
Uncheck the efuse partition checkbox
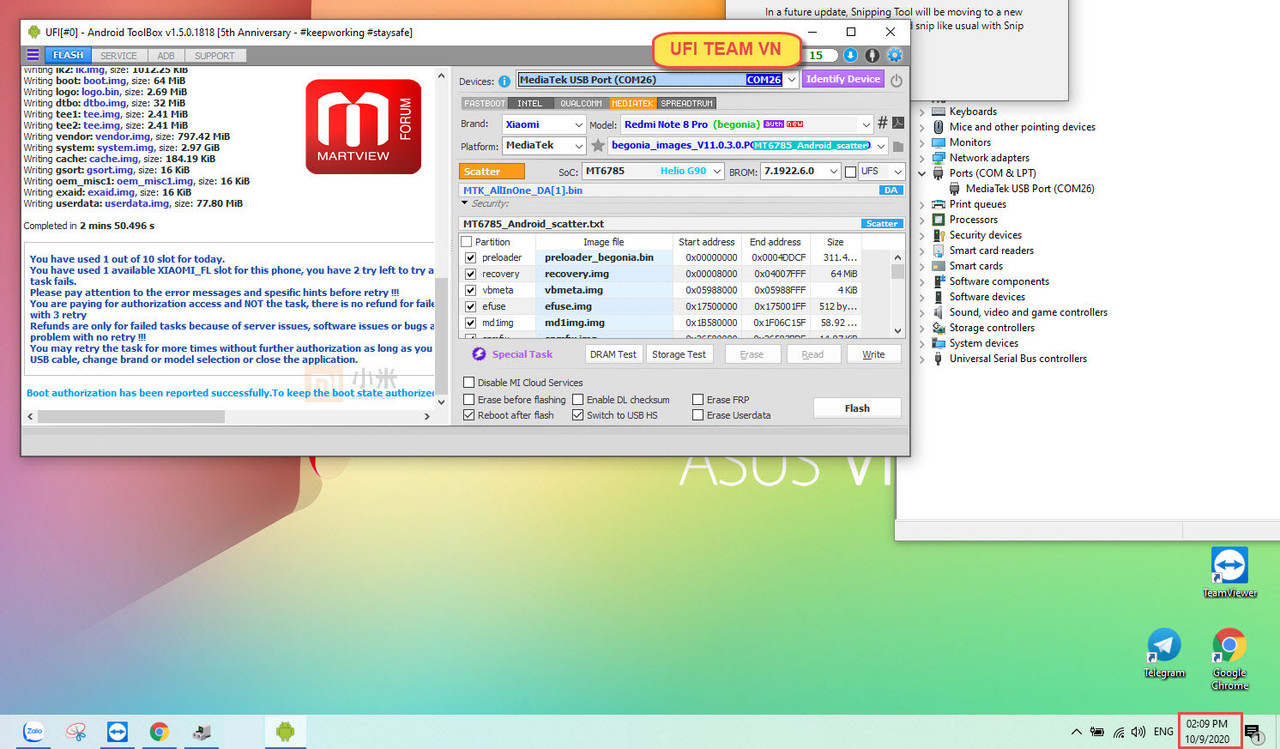[x=471, y=306]
